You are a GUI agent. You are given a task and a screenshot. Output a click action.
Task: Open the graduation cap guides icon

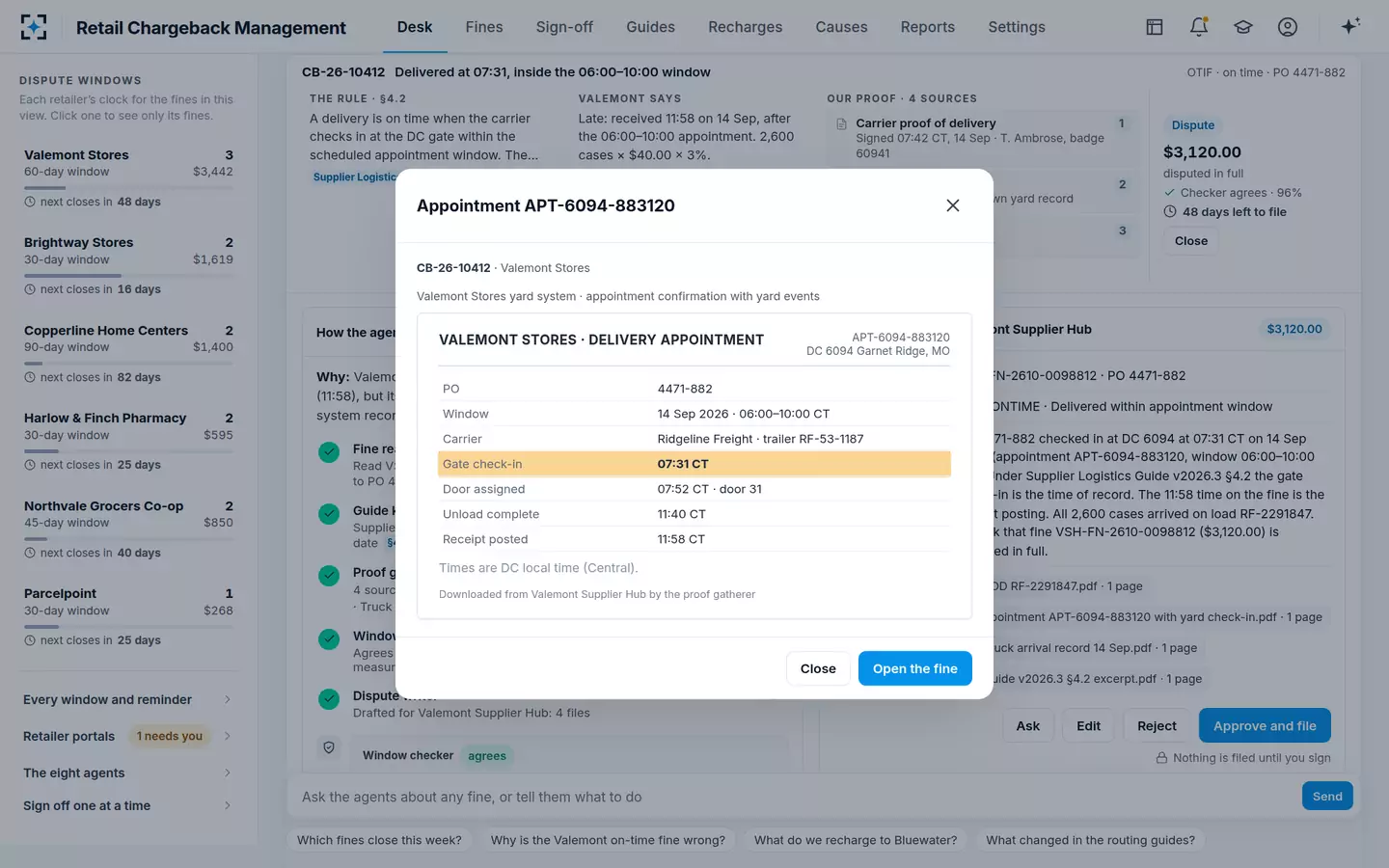pos(1243,27)
